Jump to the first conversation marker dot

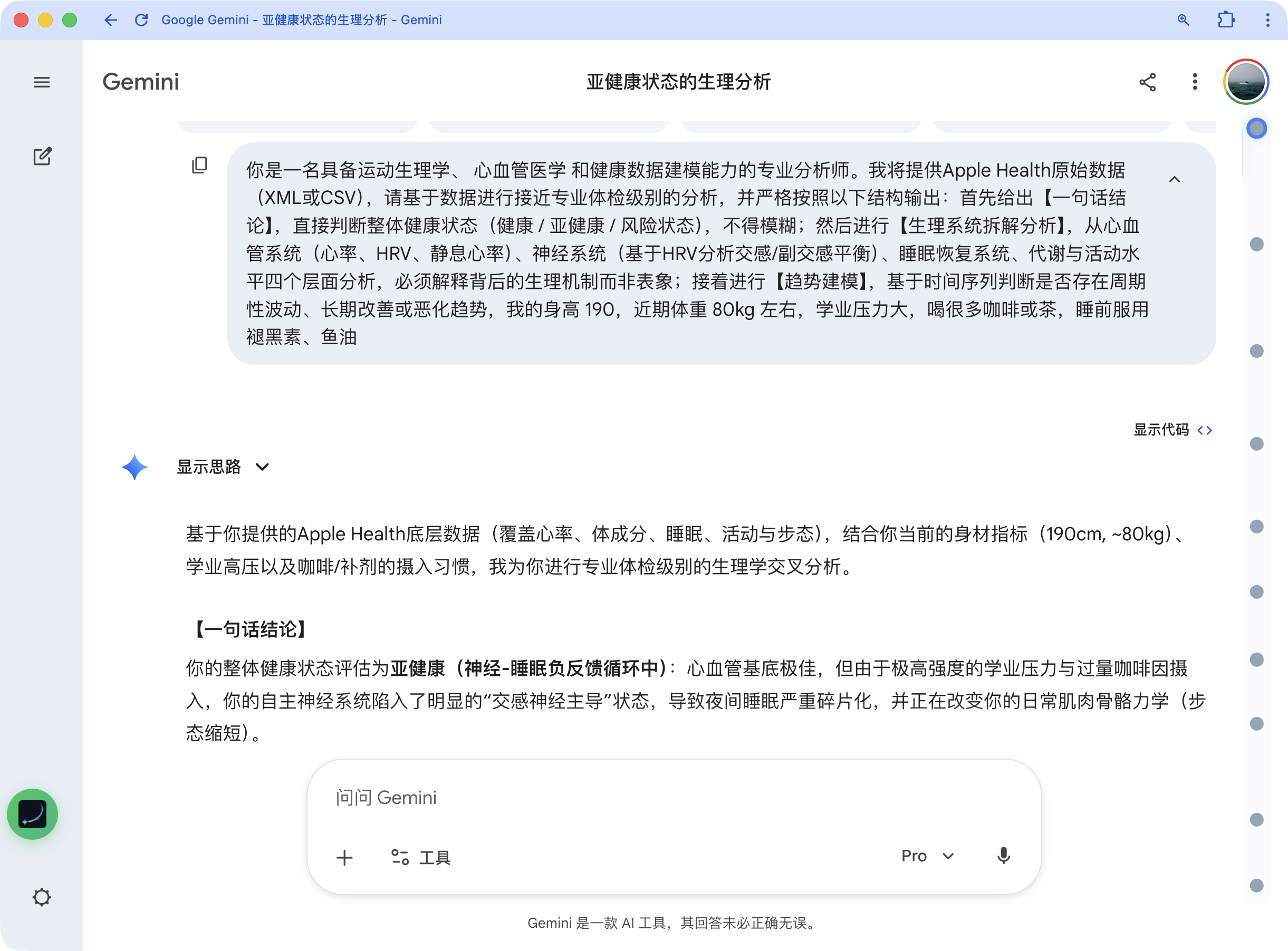[x=1256, y=129]
